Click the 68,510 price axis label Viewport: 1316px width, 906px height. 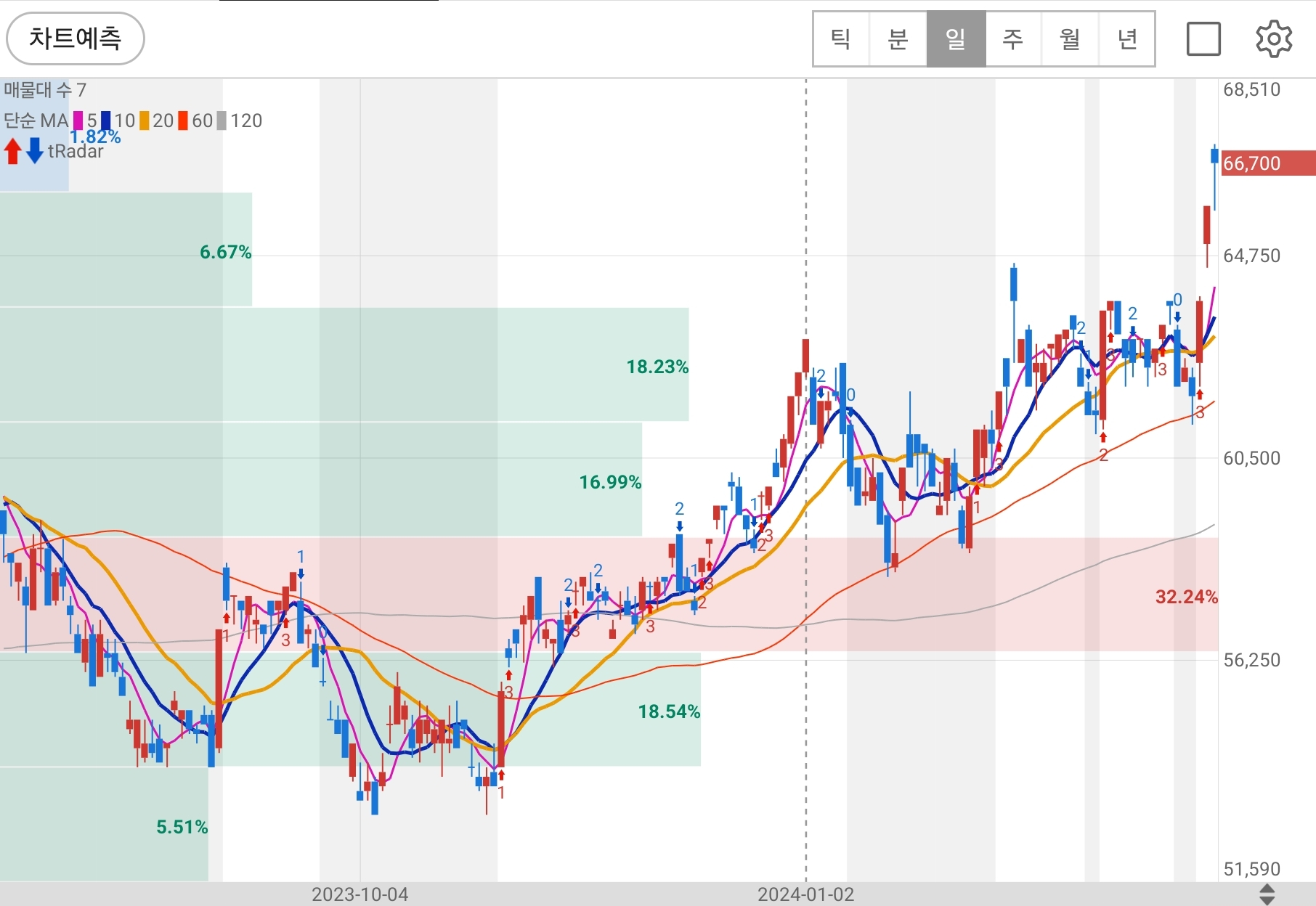coord(1252,89)
